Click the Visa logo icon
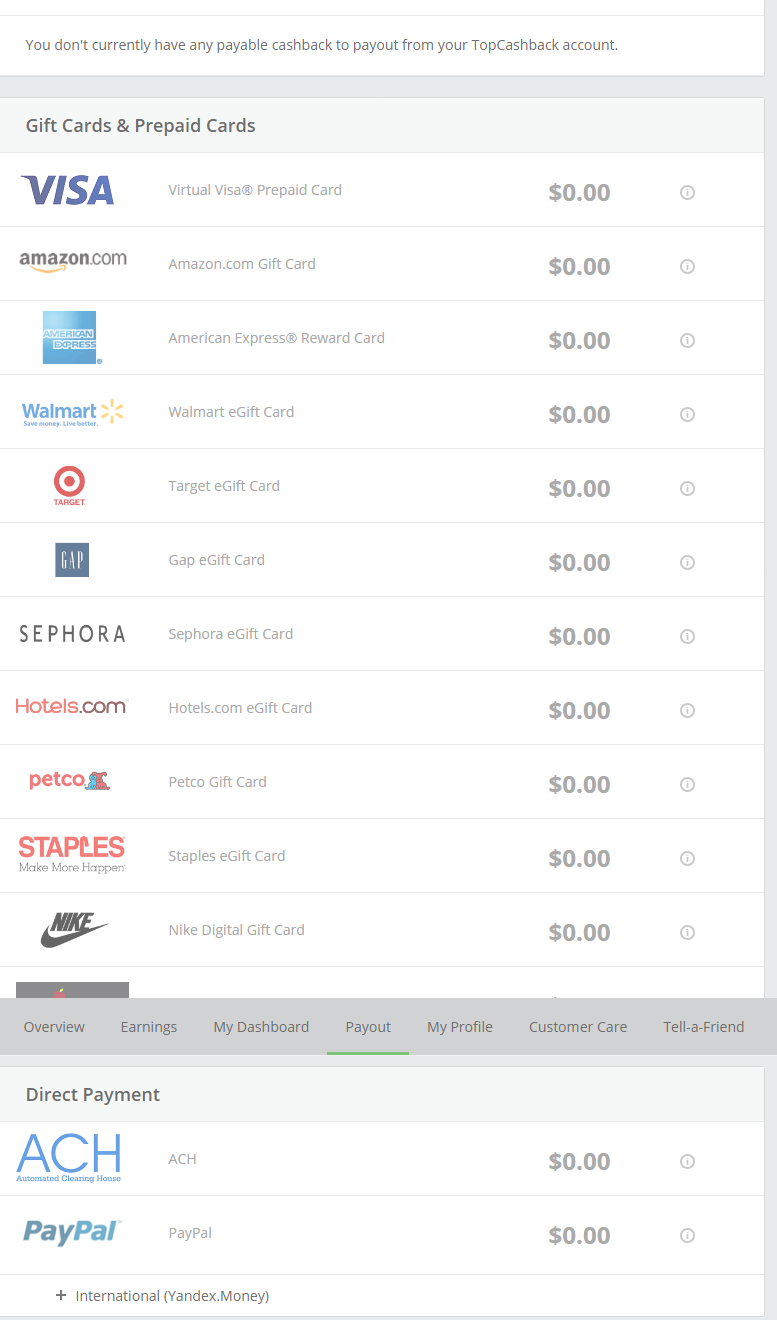Screen dimensions: 777x1320 [68, 190]
